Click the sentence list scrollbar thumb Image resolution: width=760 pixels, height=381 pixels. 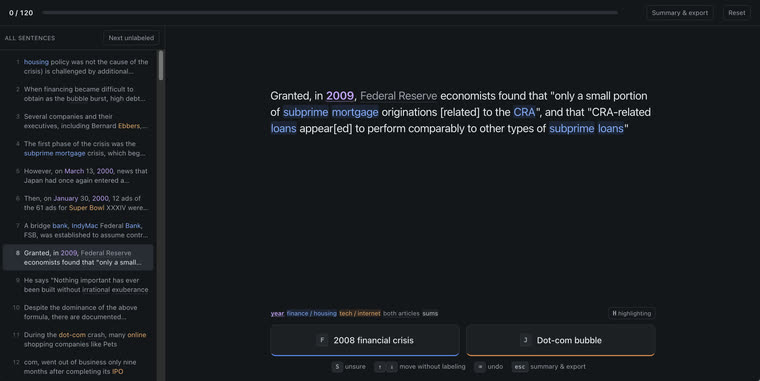[x=161, y=65]
